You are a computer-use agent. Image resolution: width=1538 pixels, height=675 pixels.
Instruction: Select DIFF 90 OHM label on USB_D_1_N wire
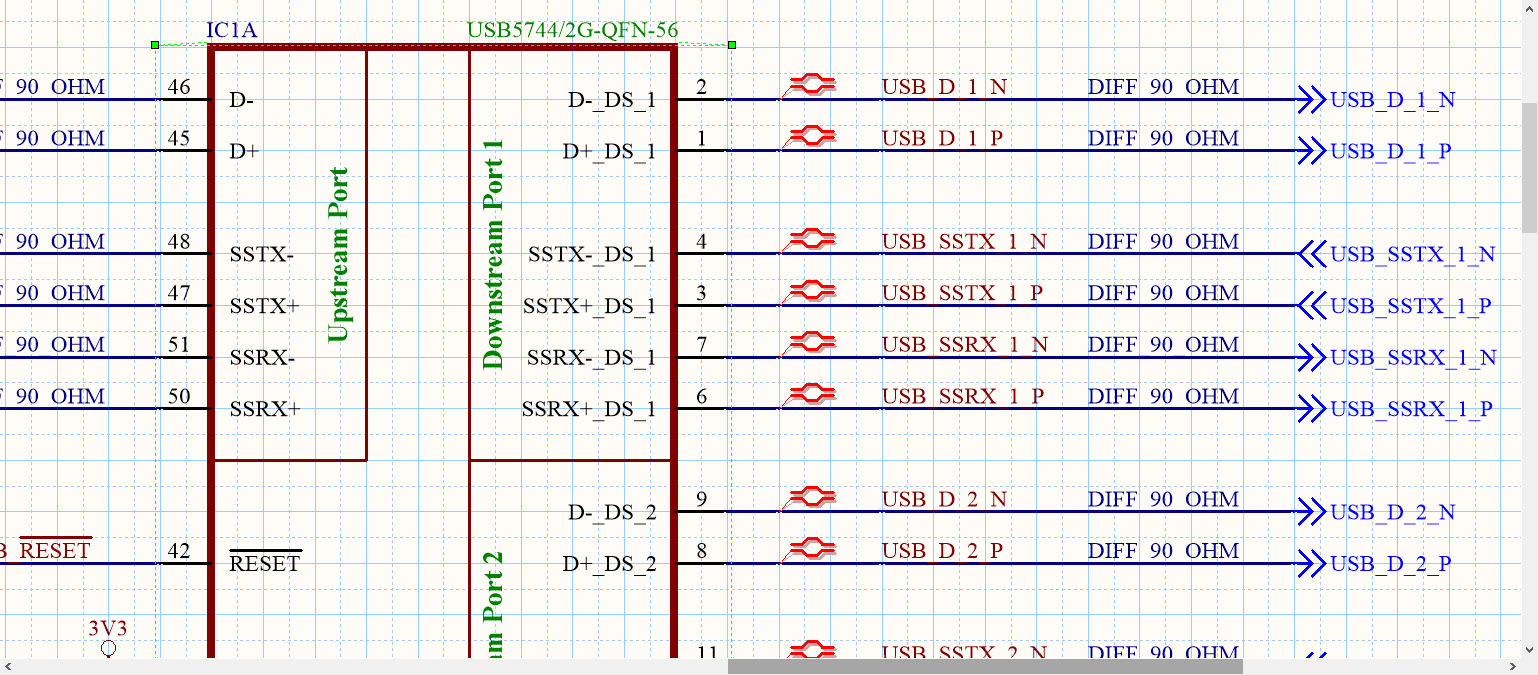[1164, 87]
